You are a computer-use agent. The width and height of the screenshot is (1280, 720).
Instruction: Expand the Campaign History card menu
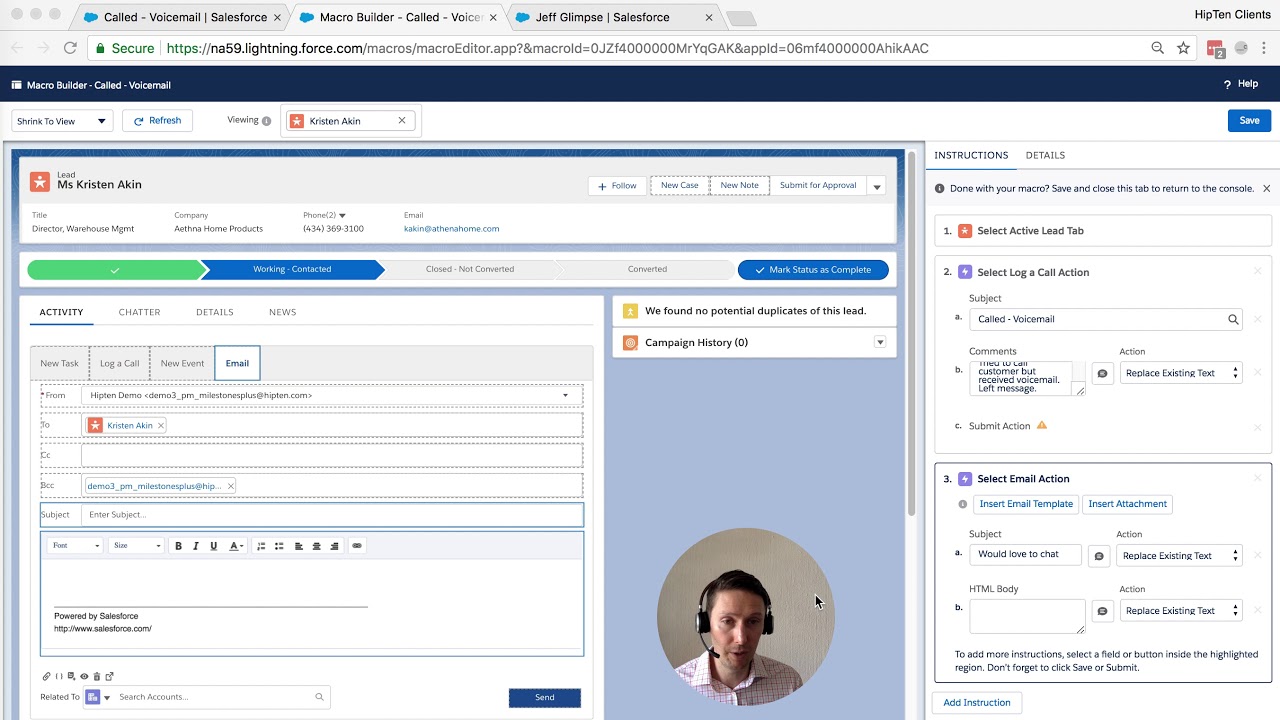(880, 342)
